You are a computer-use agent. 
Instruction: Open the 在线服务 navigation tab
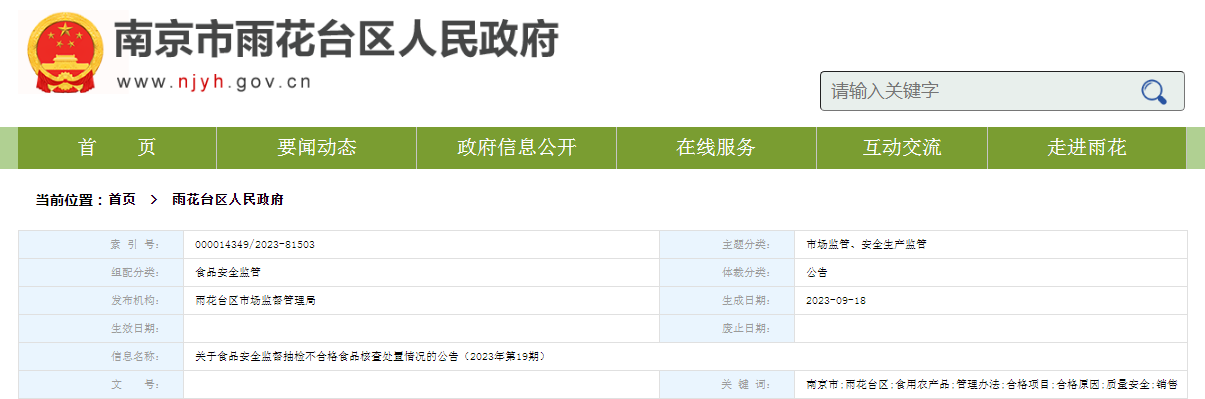pyautogui.click(x=716, y=148)
